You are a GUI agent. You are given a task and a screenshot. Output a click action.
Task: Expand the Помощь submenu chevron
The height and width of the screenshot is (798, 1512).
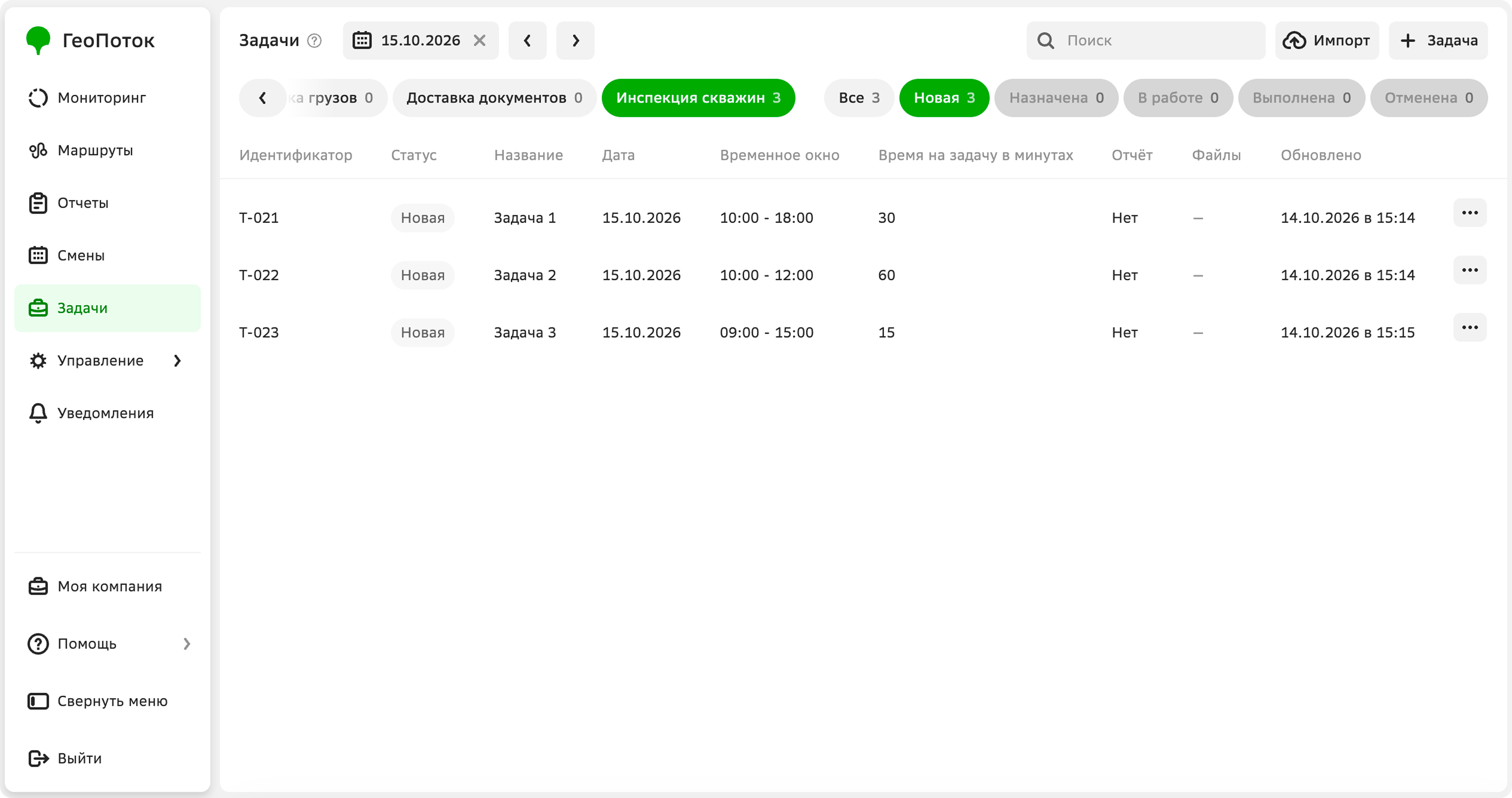coord(186,643)
